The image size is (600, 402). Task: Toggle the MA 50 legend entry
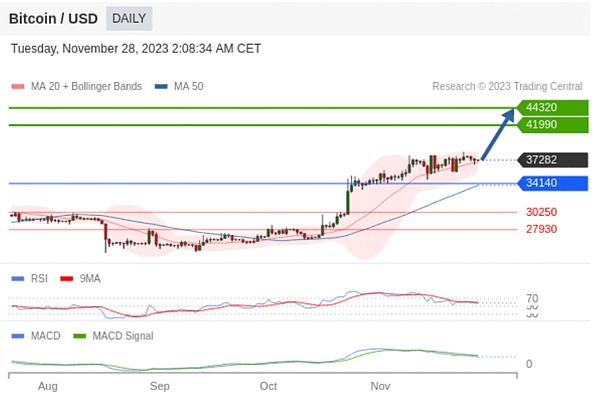(x=179, y=87)
